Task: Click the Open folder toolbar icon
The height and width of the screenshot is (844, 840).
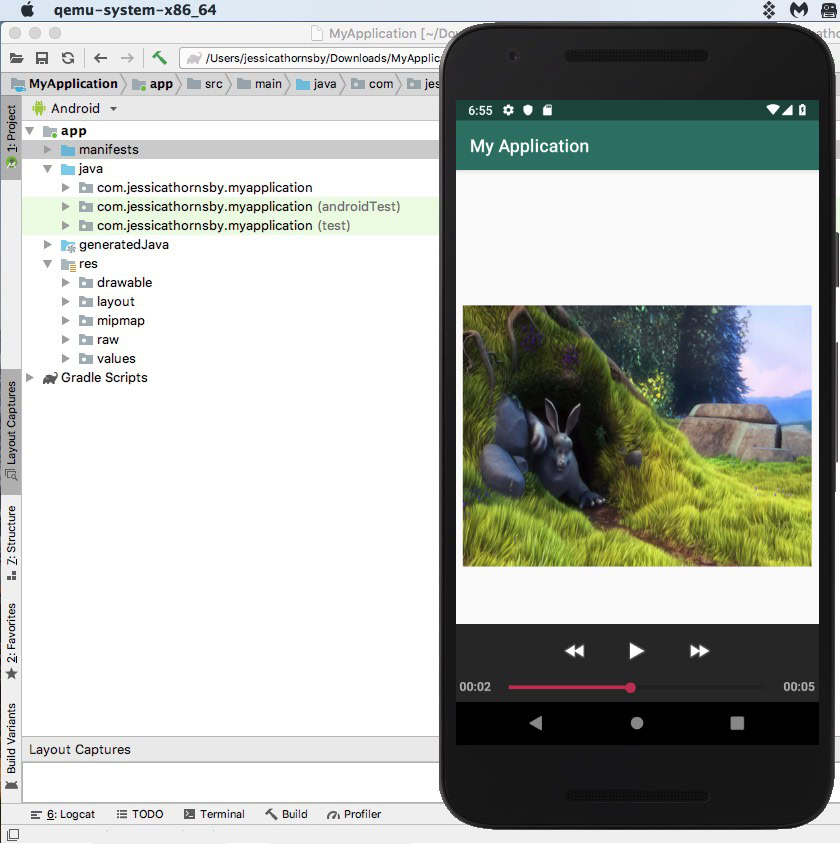Action: pyautogui.click(x=17, y=58)
